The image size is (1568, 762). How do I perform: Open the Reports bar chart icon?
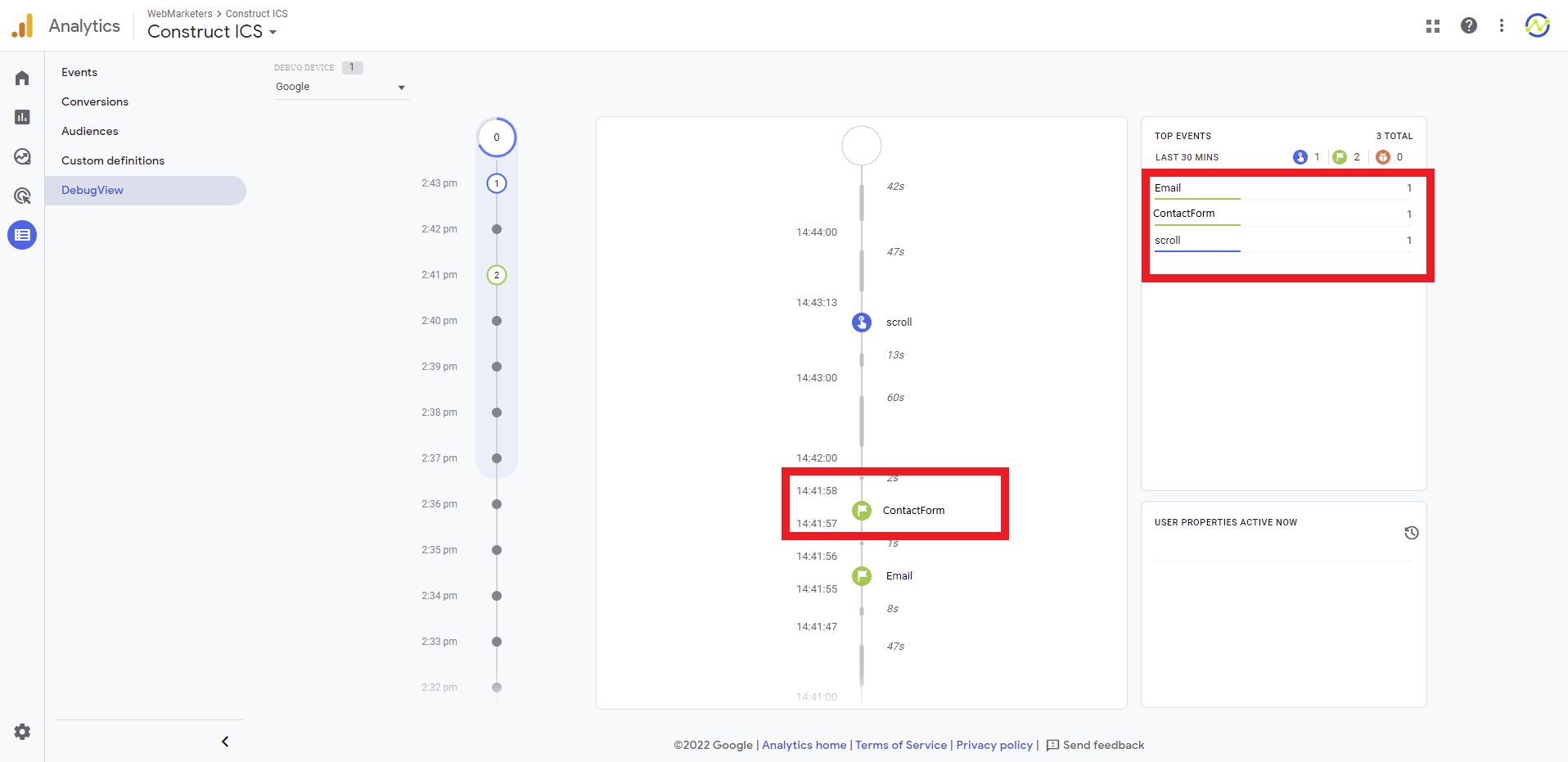[22, 117]
